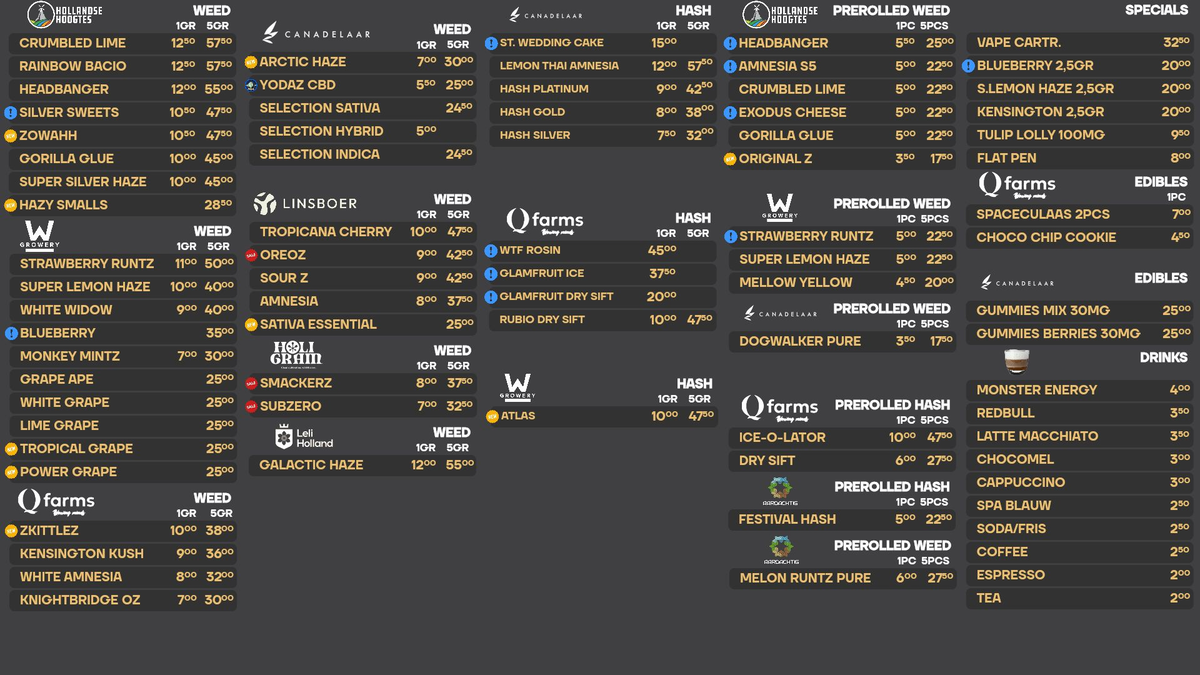Screen dimensions: 1200x675
Task: Click the NEW badge next to Zkittlez
Action: tap(11, 531)
